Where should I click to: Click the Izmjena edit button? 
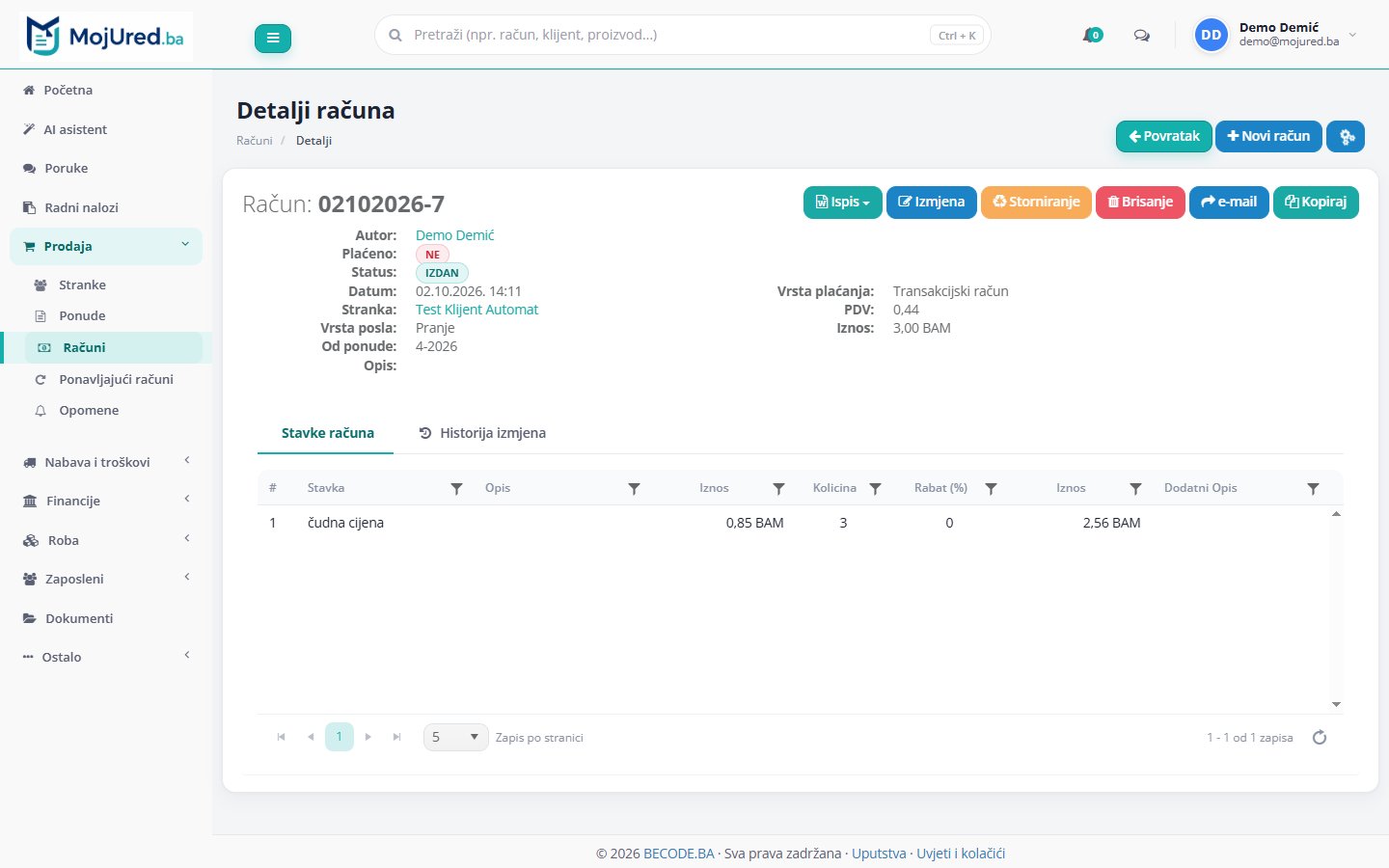pos(932,203)
